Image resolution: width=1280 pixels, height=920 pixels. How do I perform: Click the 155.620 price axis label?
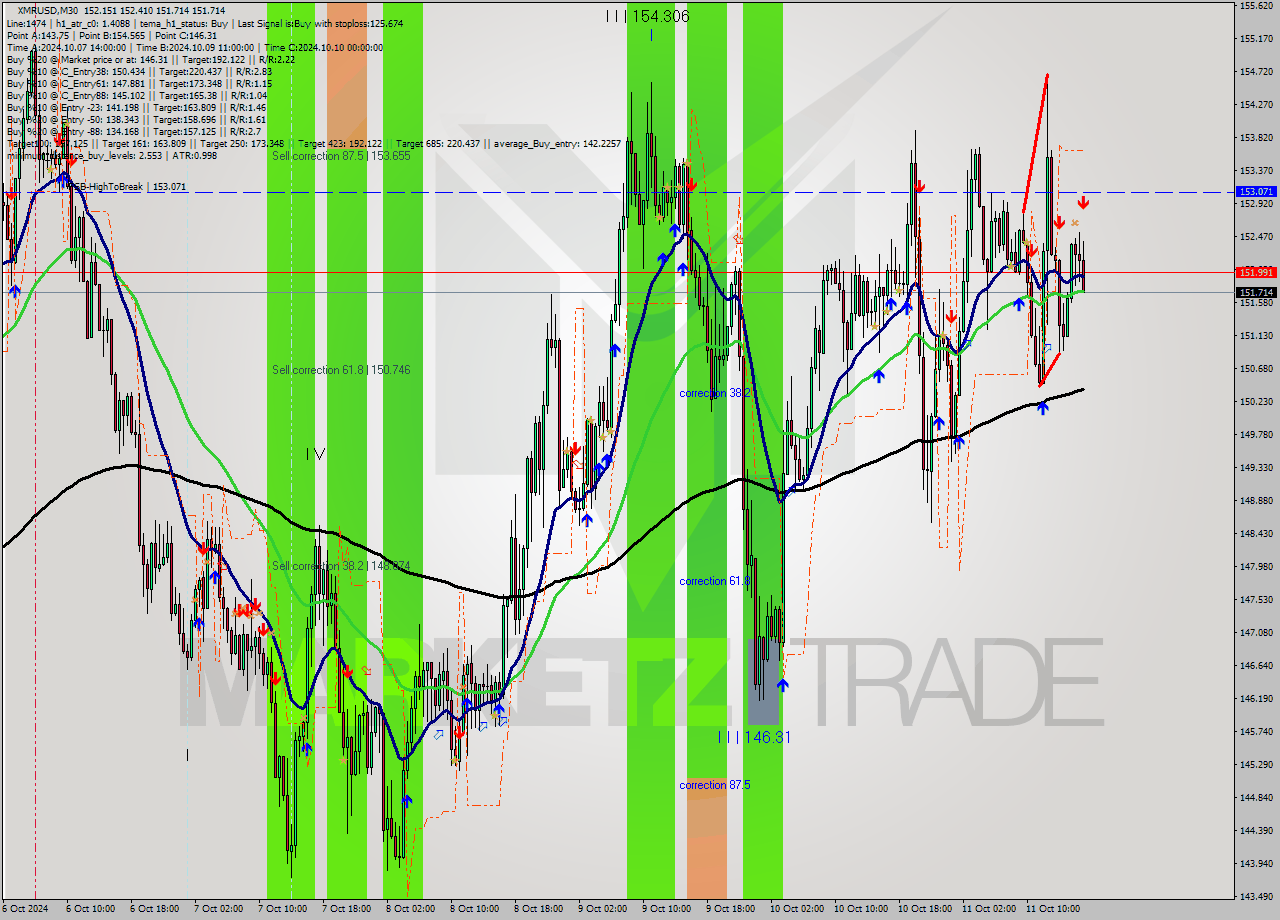(1257, 6)
